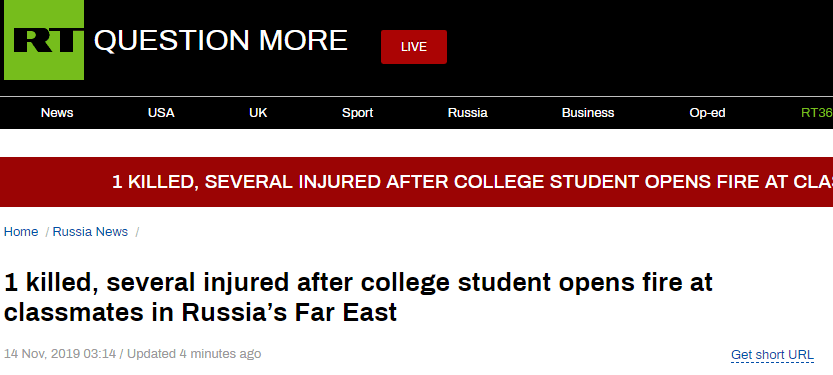Open the Op-ed section

pyautogui.click(x=707, y=113)
